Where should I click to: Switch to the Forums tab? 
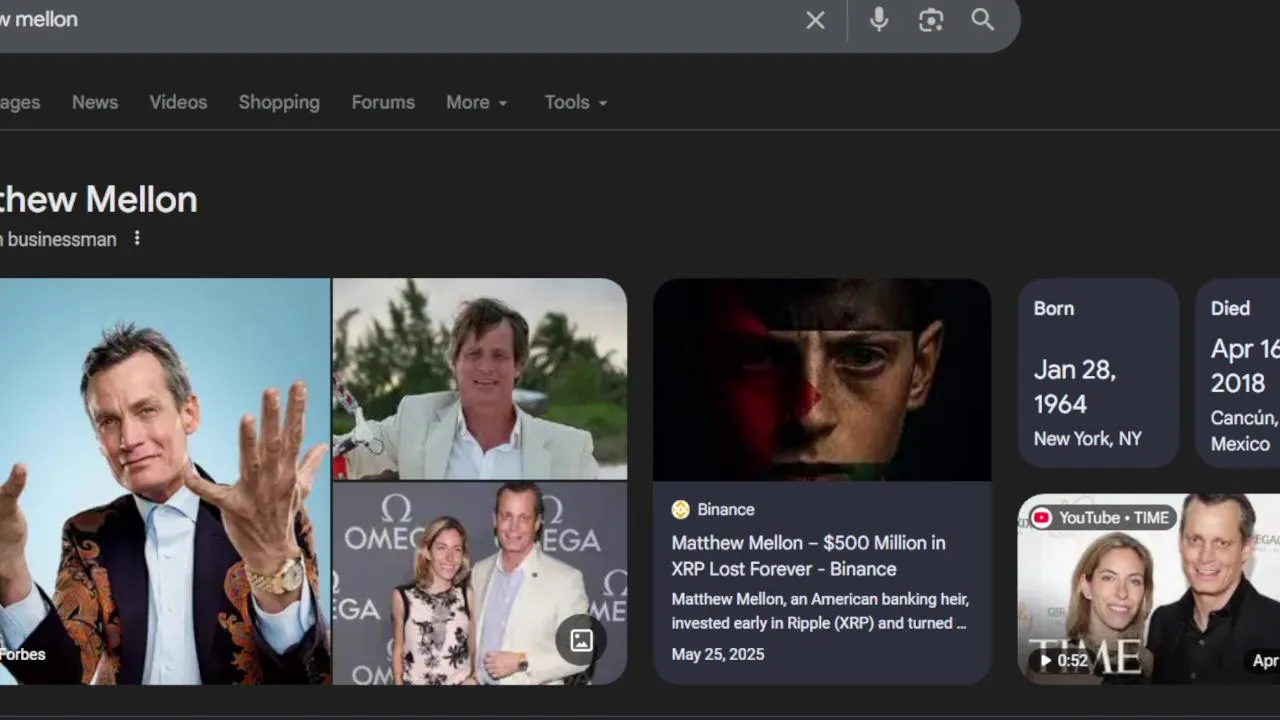click(383, 102)
